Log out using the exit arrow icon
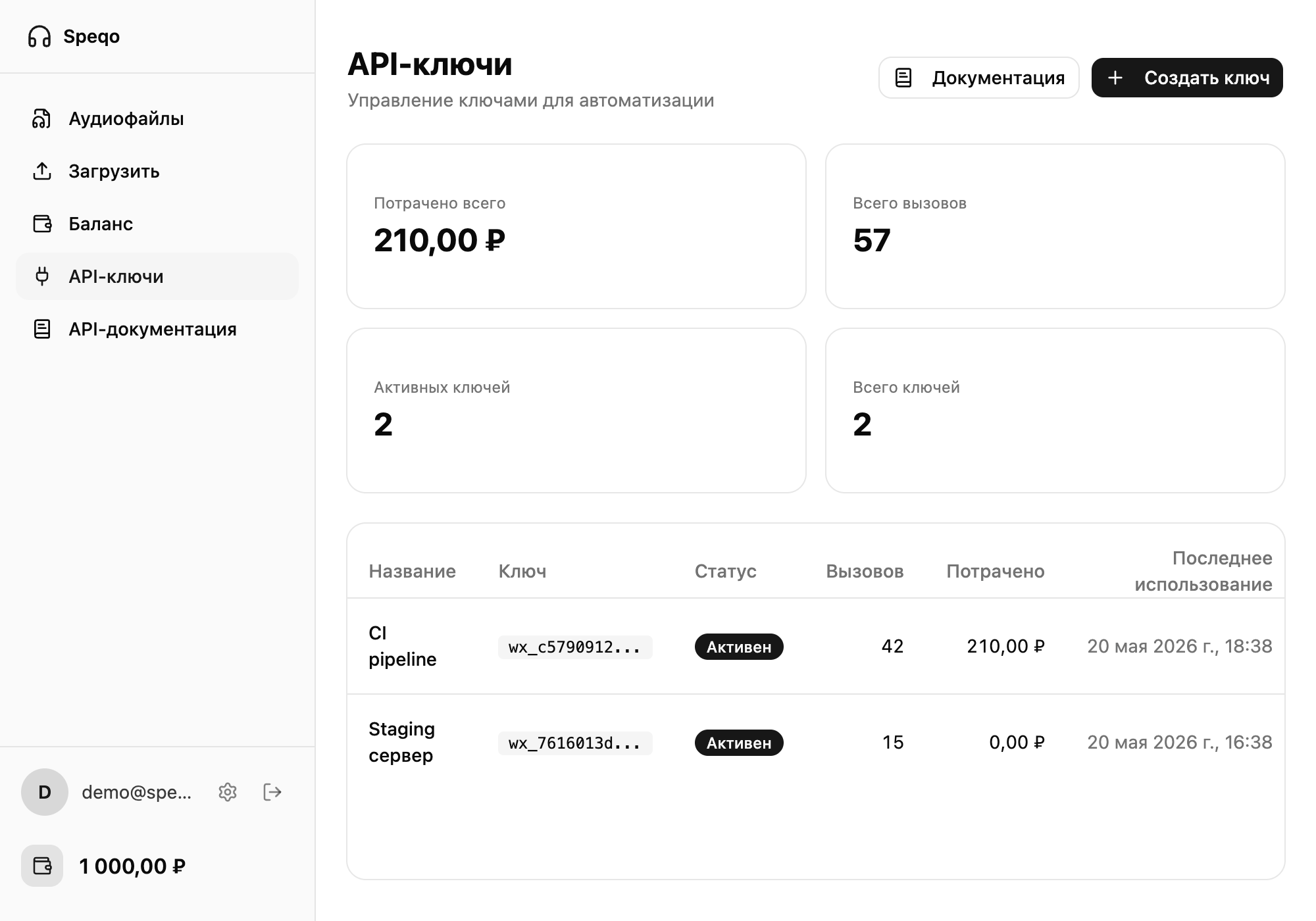The width and height of the screenshot is (1316, 921). point(272,792)
